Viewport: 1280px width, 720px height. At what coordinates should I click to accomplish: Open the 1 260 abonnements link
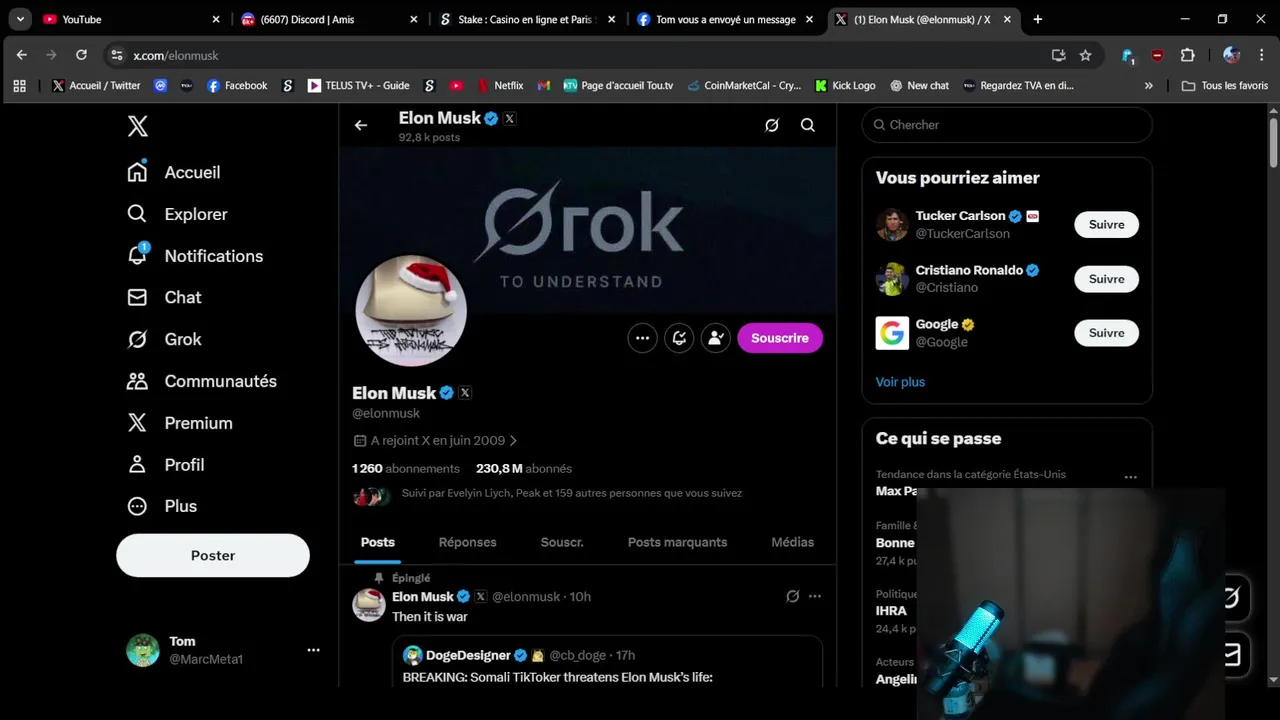[x=406, y=468]
